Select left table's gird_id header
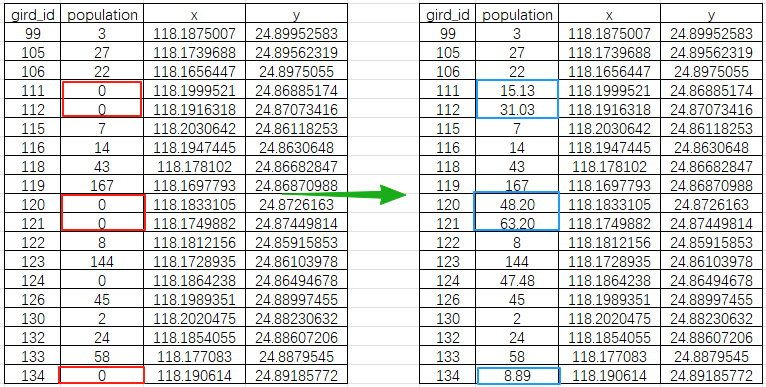 [x=33, y=15]
